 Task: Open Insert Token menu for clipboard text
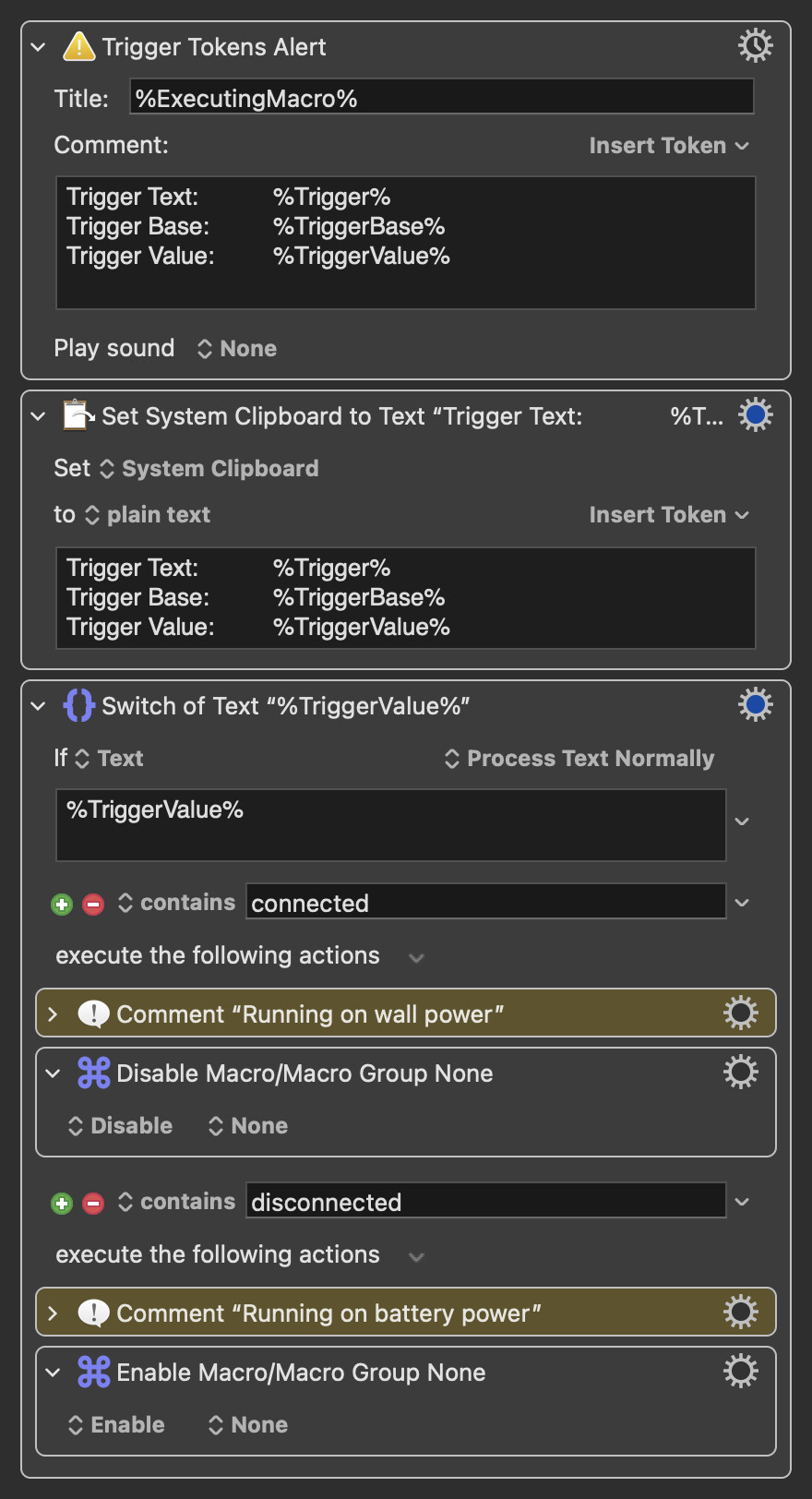point(669,515)
